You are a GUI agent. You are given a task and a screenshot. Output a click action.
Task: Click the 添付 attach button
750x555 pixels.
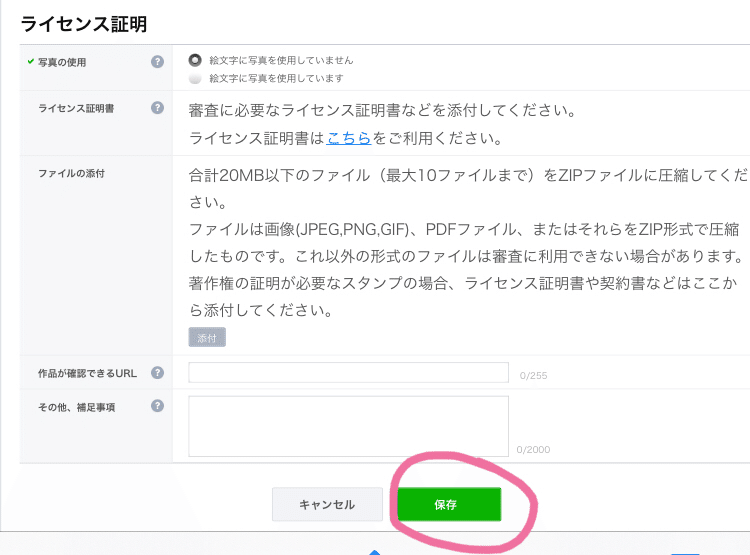click(207, 338)
